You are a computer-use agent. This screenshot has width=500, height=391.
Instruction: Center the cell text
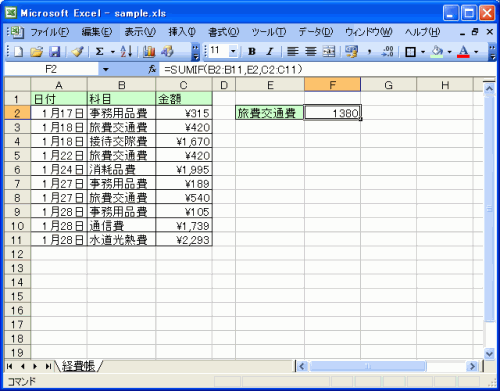[x=311, y=52]
